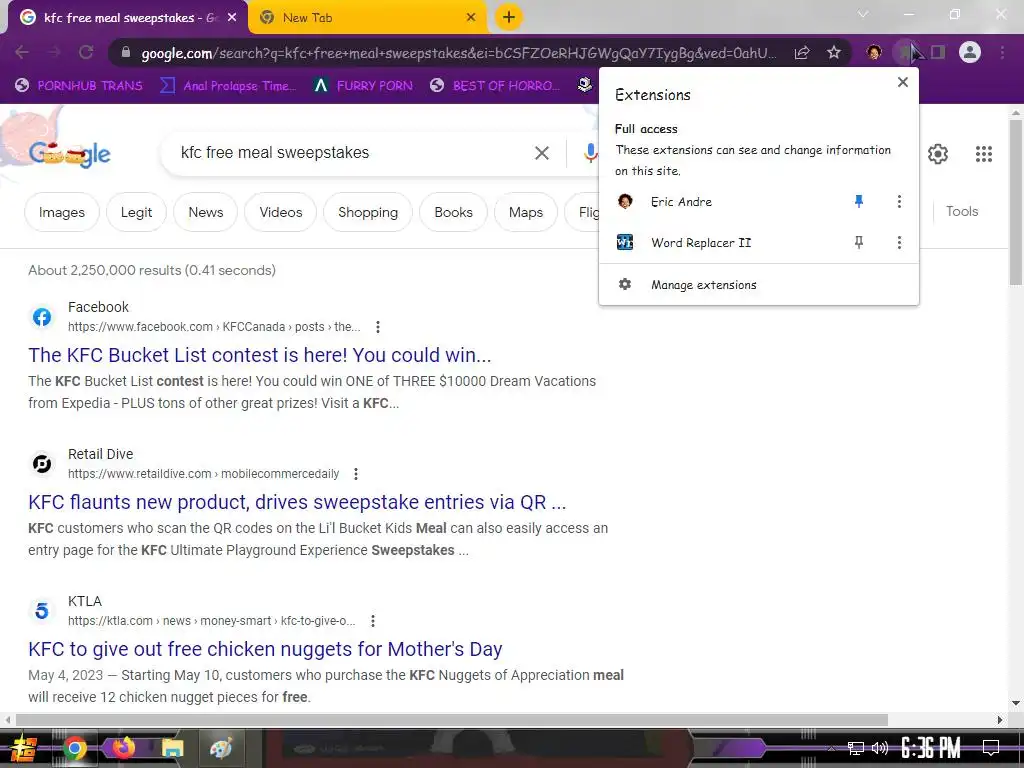Click the address bar URL
1024x768 pixels.
click(458, 53)
